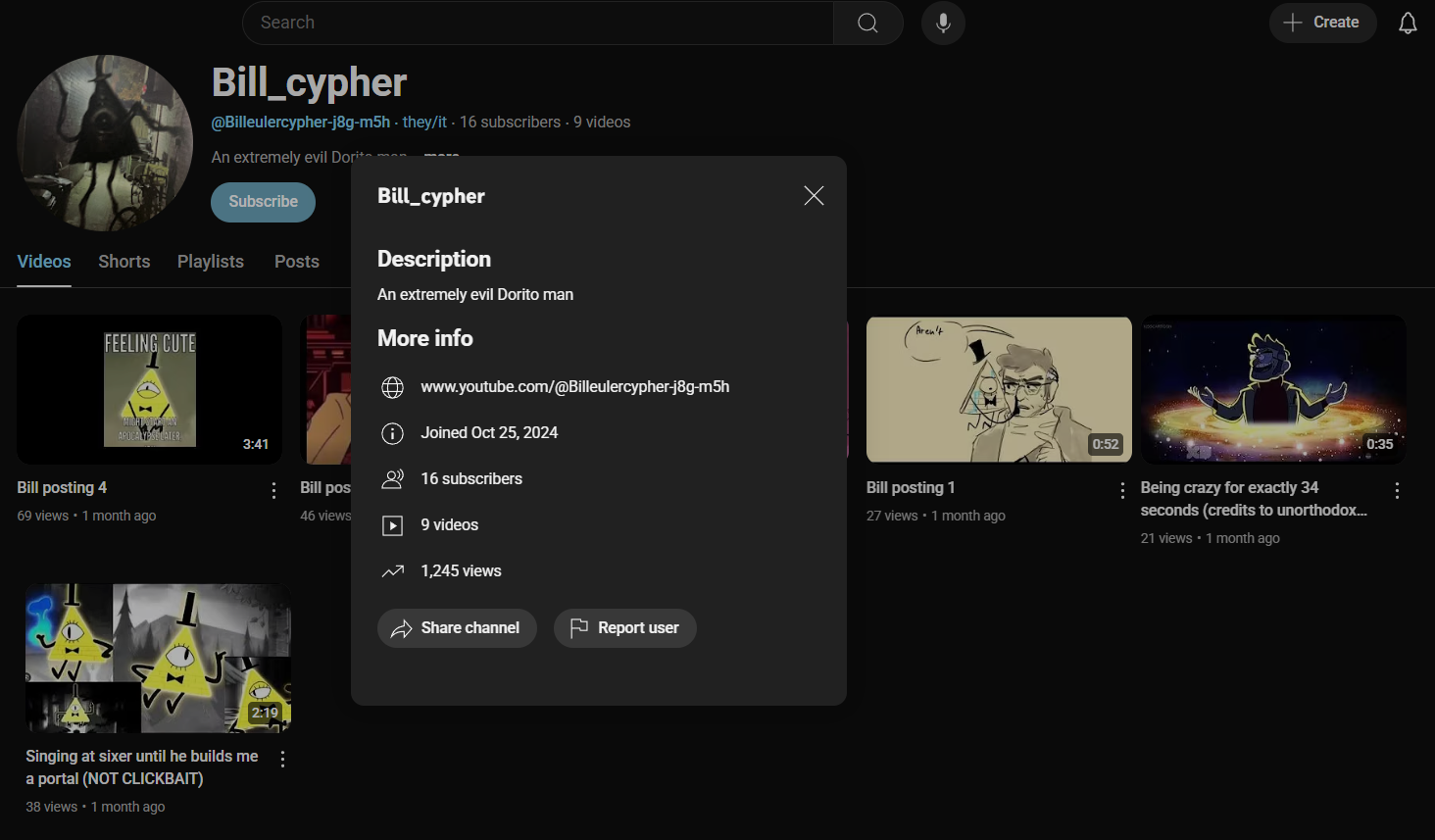This screenshot has width=1435, height=840.
Task: Subscribe to the Bill_cypher channel
Action: click(263, 202)
